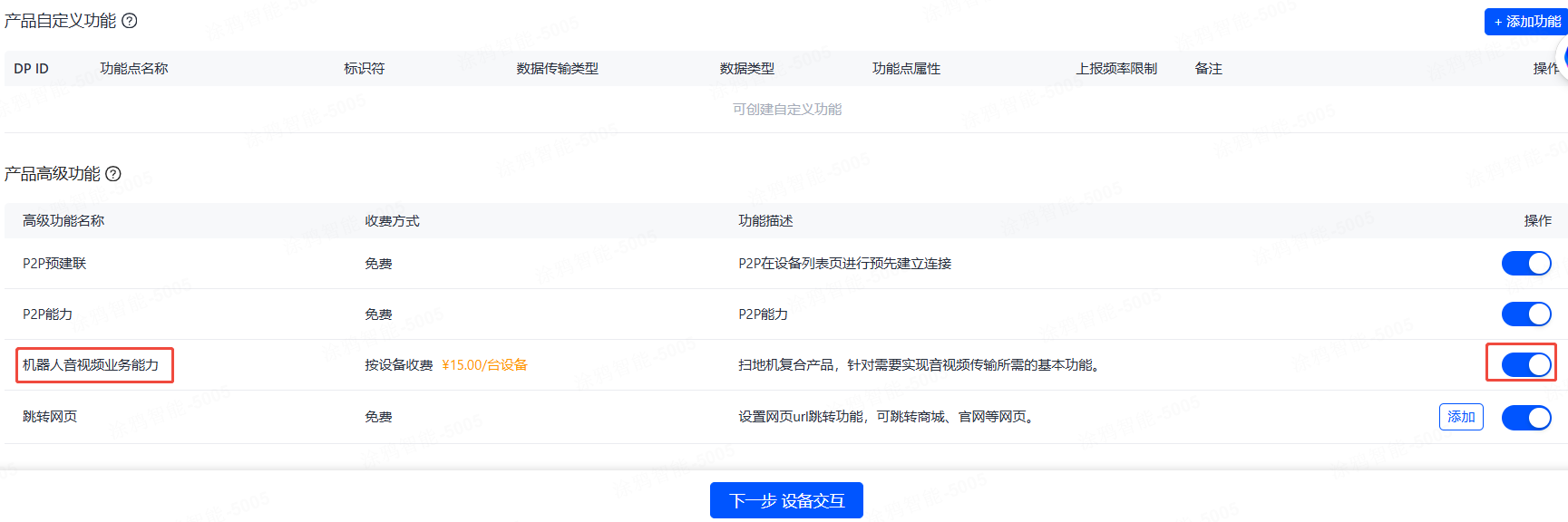1568x522 pixels.
Task: Click the + 添加功能 button
Action: [1527, 22]
